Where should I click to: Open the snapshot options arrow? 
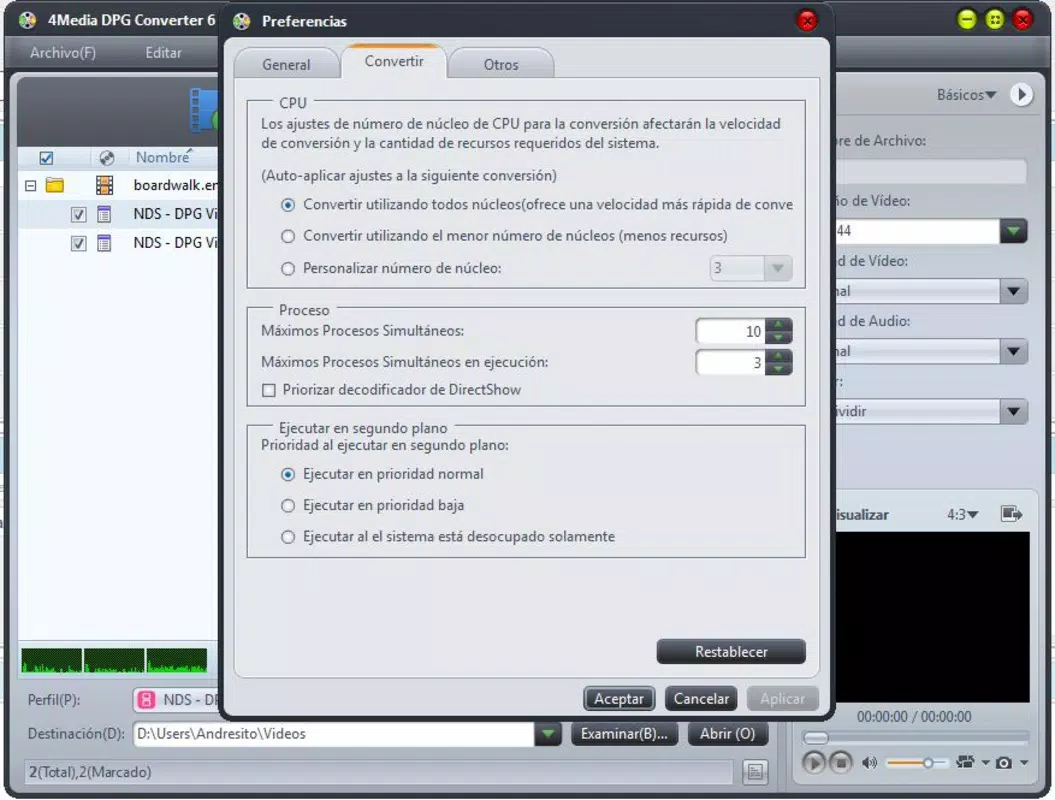coord(1024,763)
